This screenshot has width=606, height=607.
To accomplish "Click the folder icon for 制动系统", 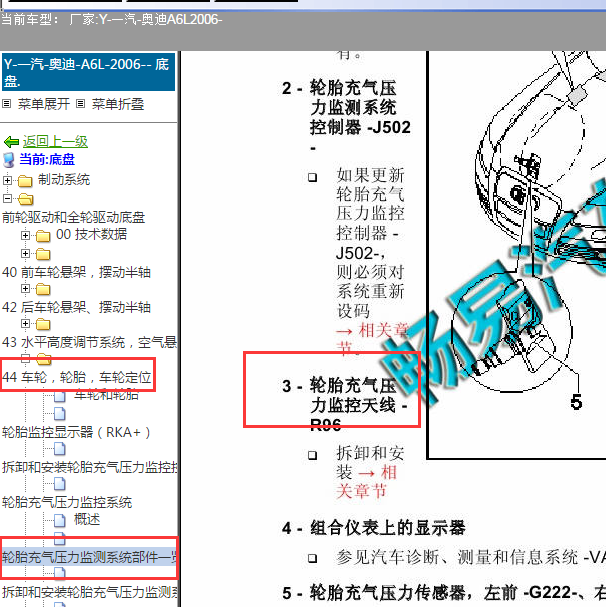I will [x=25, y=180].
